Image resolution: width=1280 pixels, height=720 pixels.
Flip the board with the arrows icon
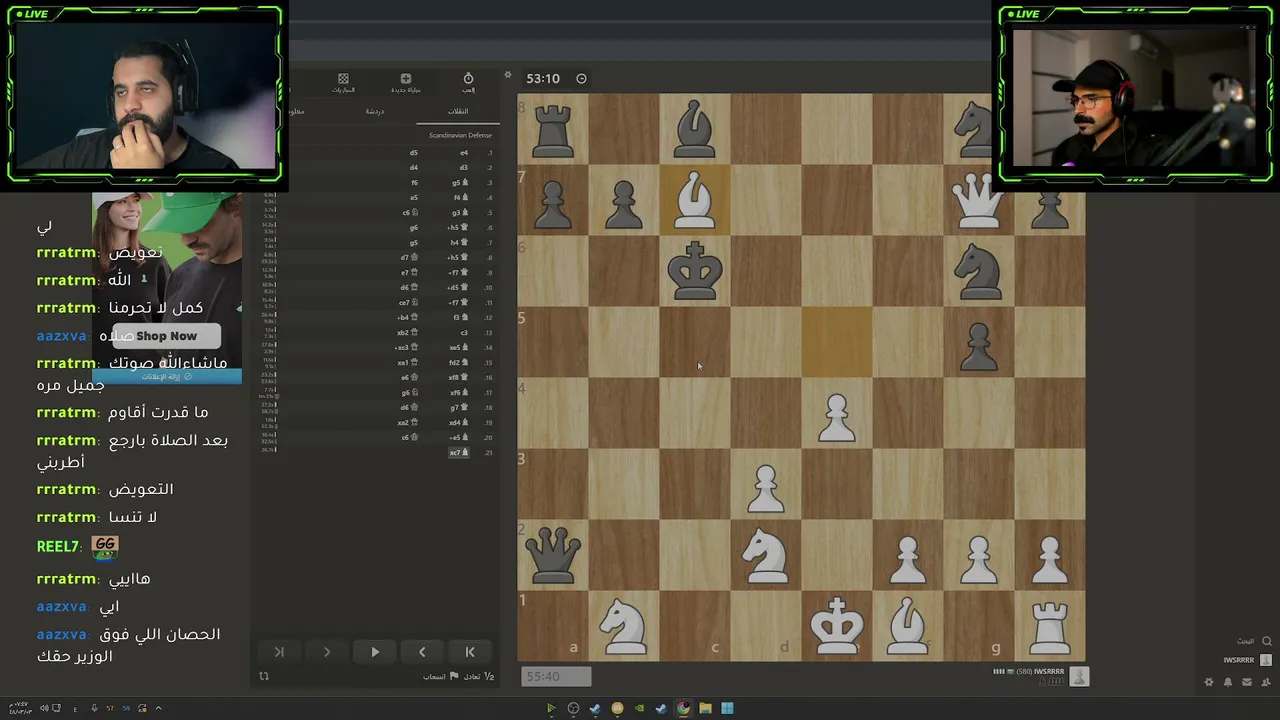click(x=264, y=676)
